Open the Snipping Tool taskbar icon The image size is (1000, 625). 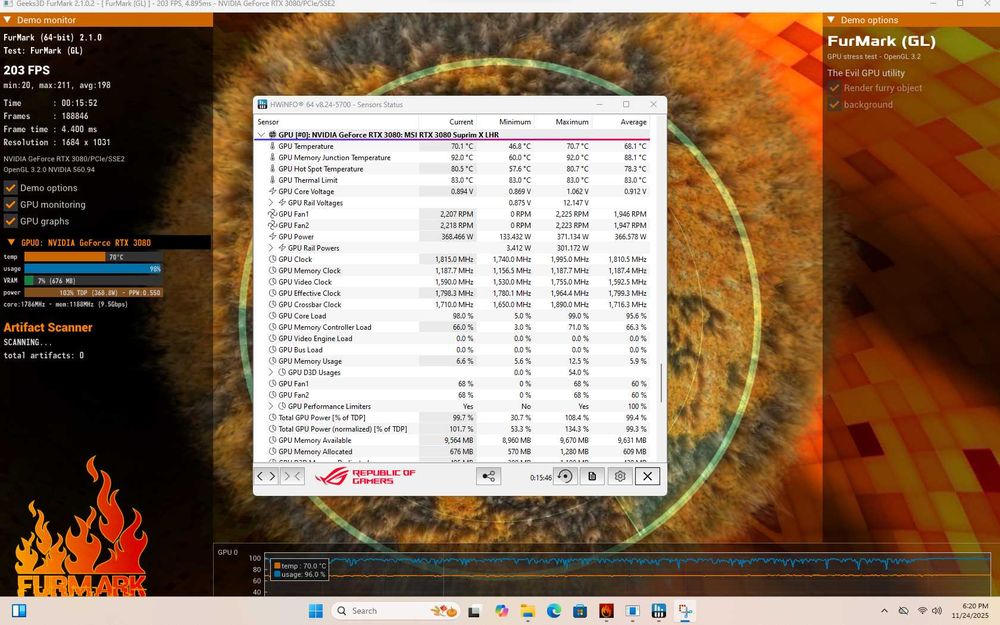686,611
